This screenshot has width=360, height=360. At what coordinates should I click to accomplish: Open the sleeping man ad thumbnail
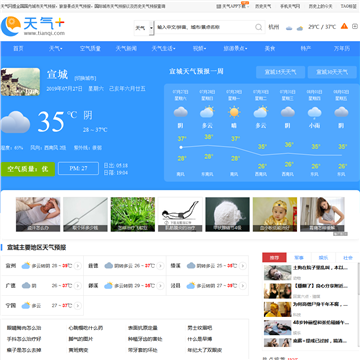point(38,214)
